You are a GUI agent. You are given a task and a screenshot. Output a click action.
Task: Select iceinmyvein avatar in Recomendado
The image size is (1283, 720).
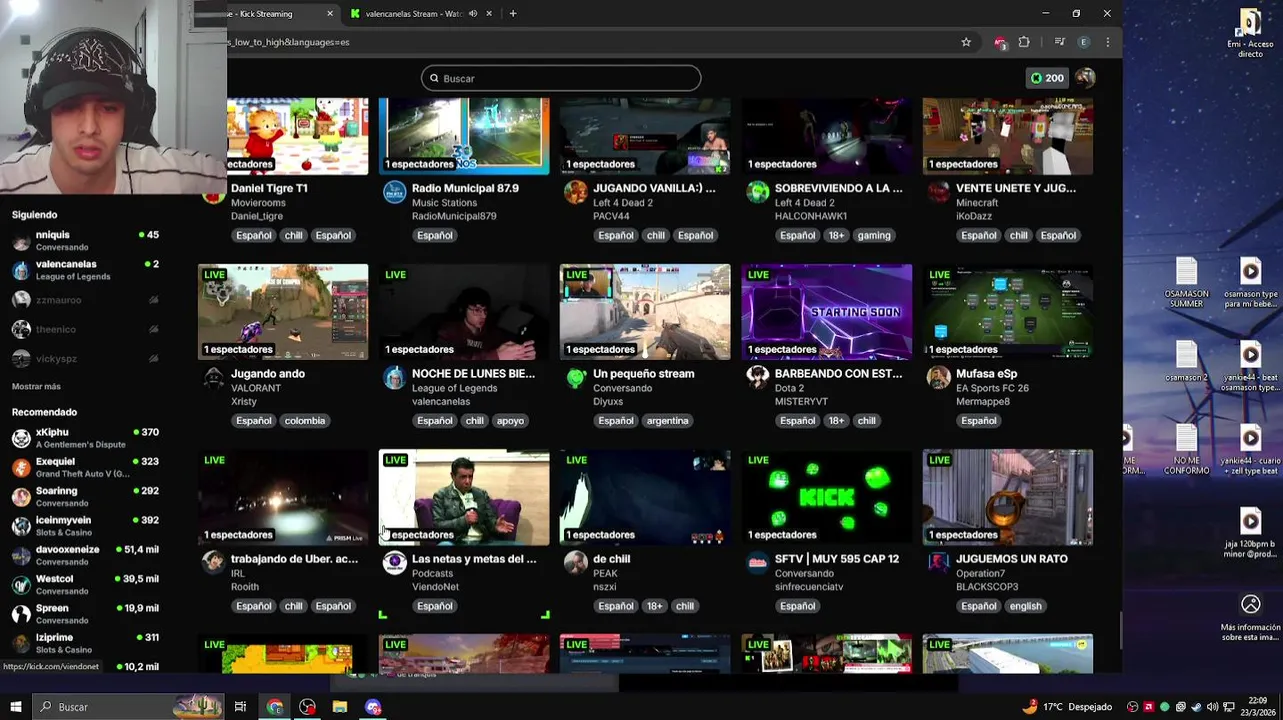click(x=21, y=526)
